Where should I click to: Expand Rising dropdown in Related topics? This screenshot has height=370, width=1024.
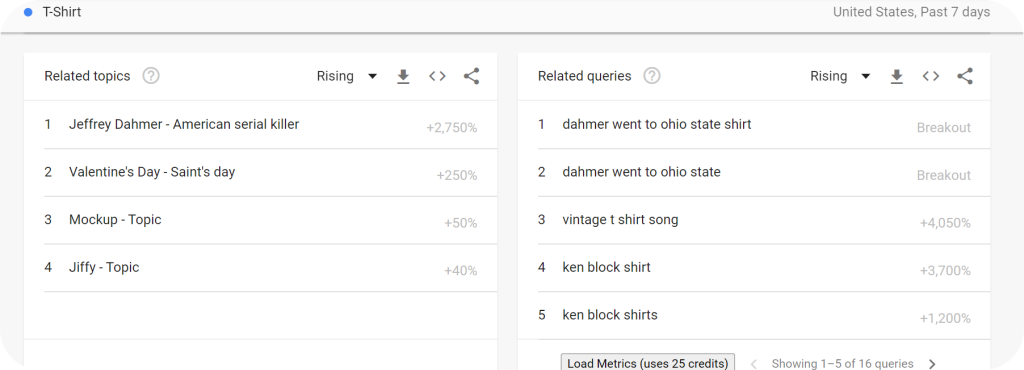(347, 76)
